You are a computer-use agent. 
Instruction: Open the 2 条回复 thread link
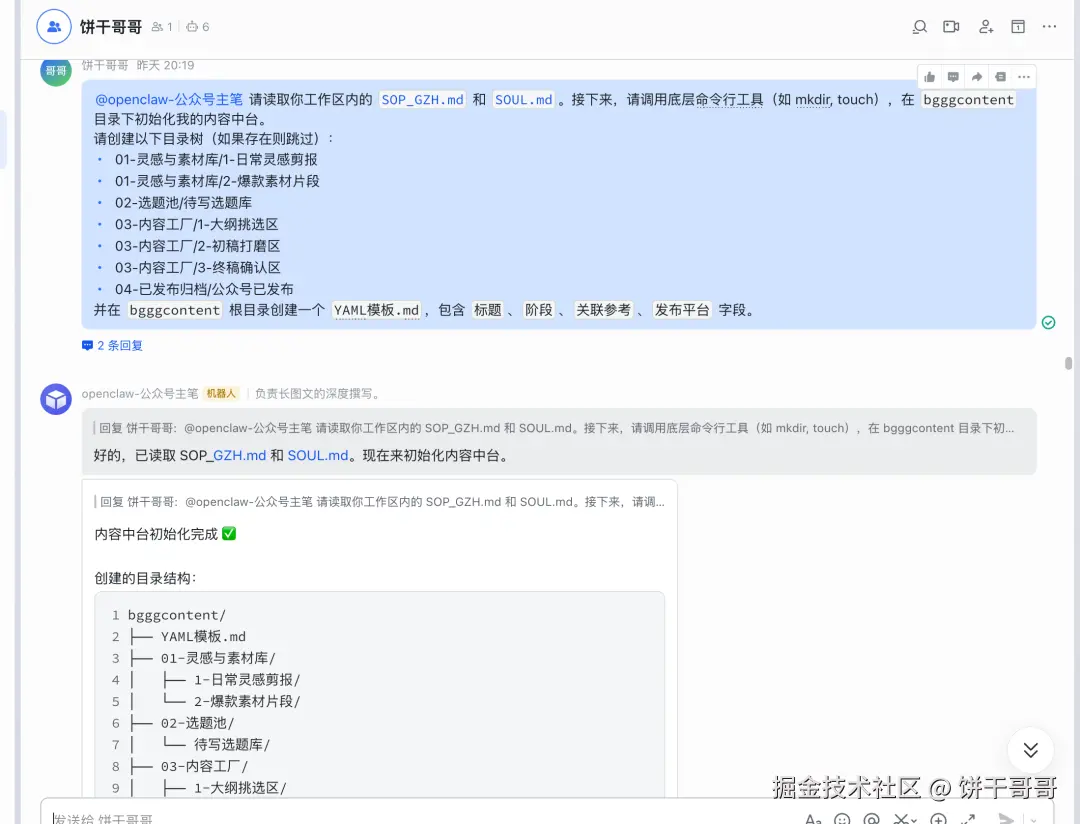[x=112, y=345]
